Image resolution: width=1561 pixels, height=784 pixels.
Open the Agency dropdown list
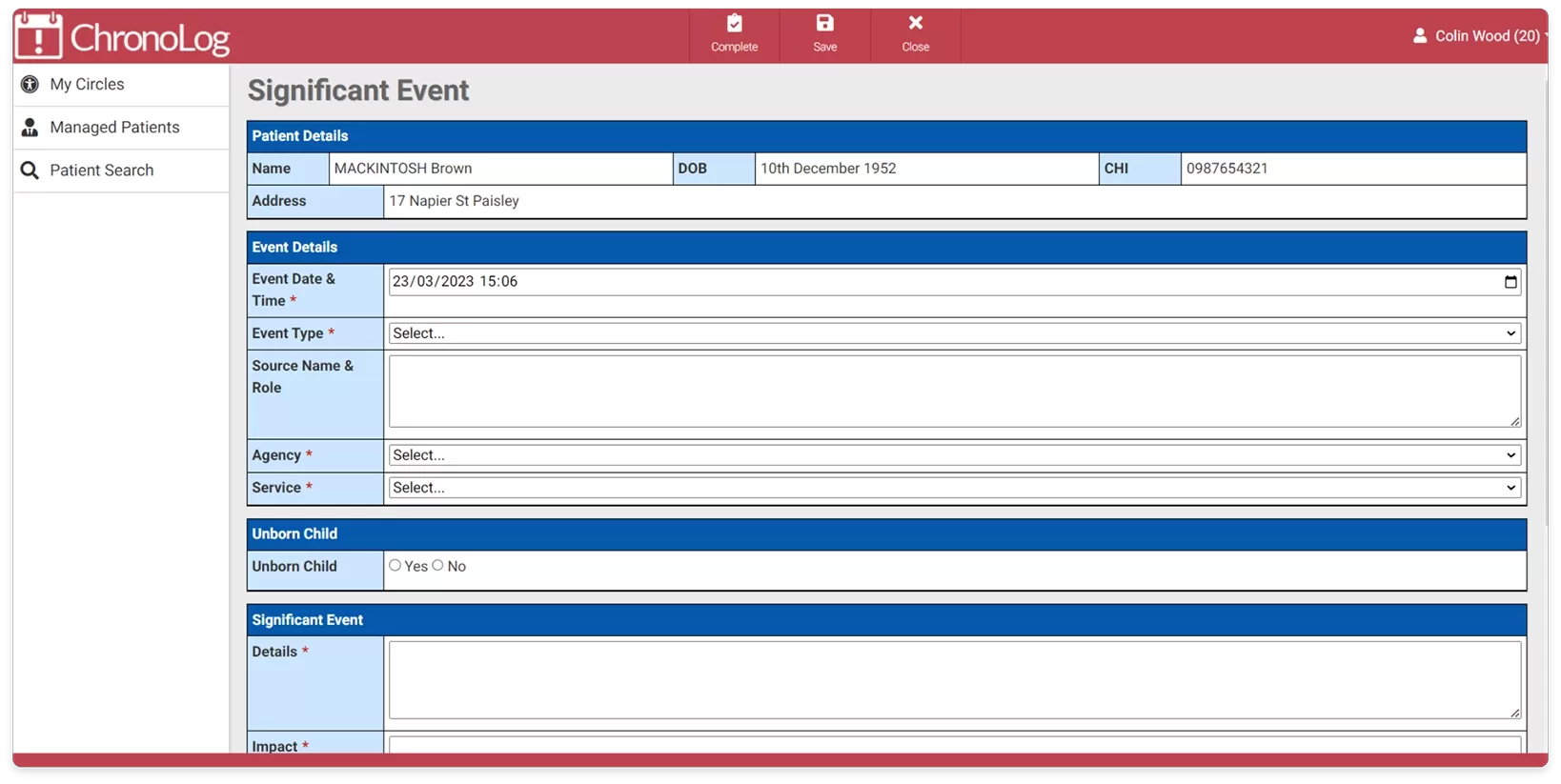coord(954,455)
